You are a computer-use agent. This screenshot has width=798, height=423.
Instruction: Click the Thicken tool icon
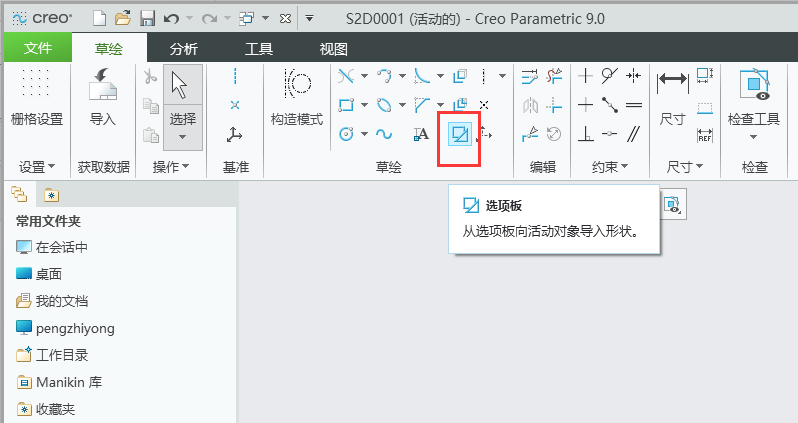point(460,105)
